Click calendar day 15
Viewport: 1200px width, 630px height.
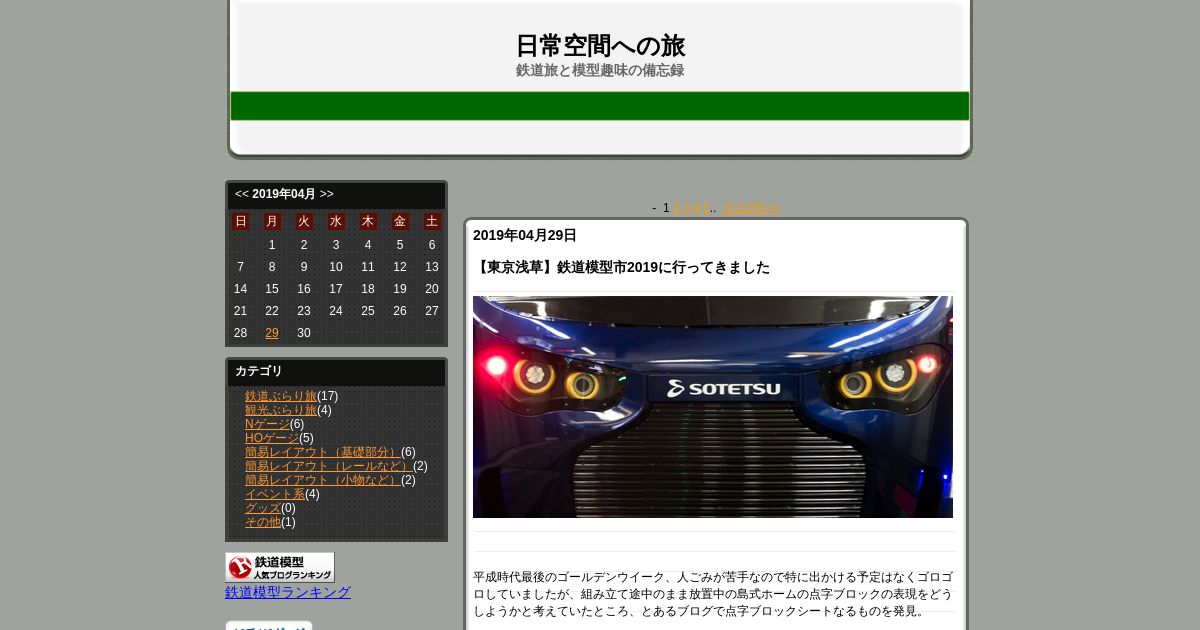coord(272,289)
